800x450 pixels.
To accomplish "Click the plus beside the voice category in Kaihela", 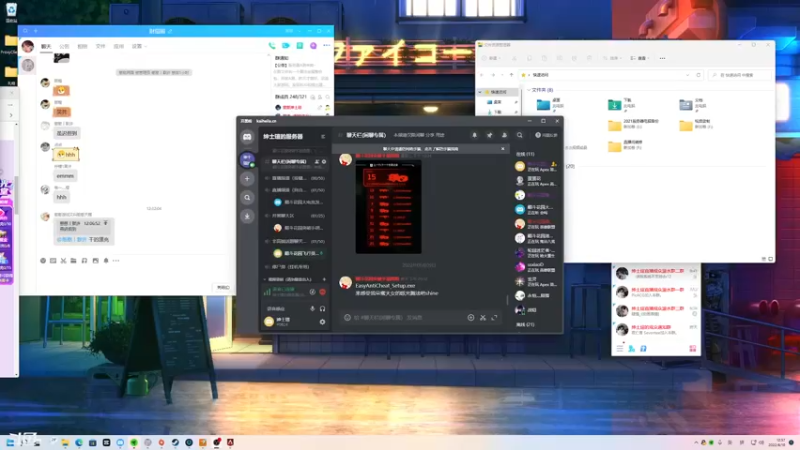I will click(x=324, y=280).
